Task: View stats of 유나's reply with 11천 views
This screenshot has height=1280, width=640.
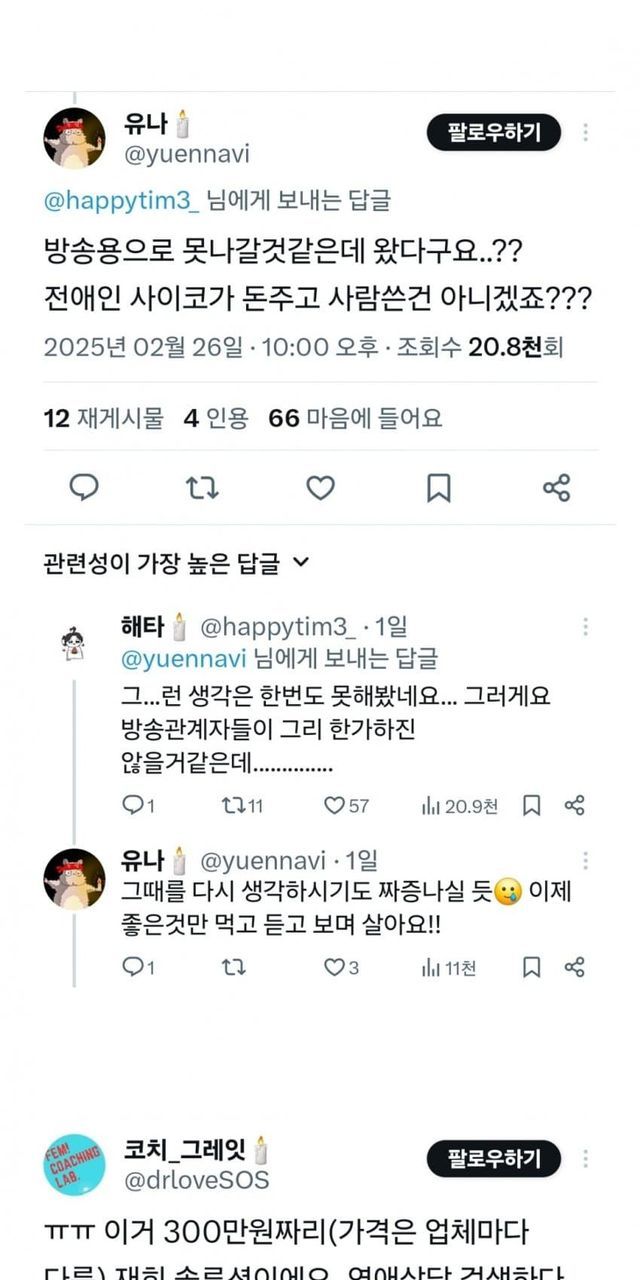Action: (449, 967)
